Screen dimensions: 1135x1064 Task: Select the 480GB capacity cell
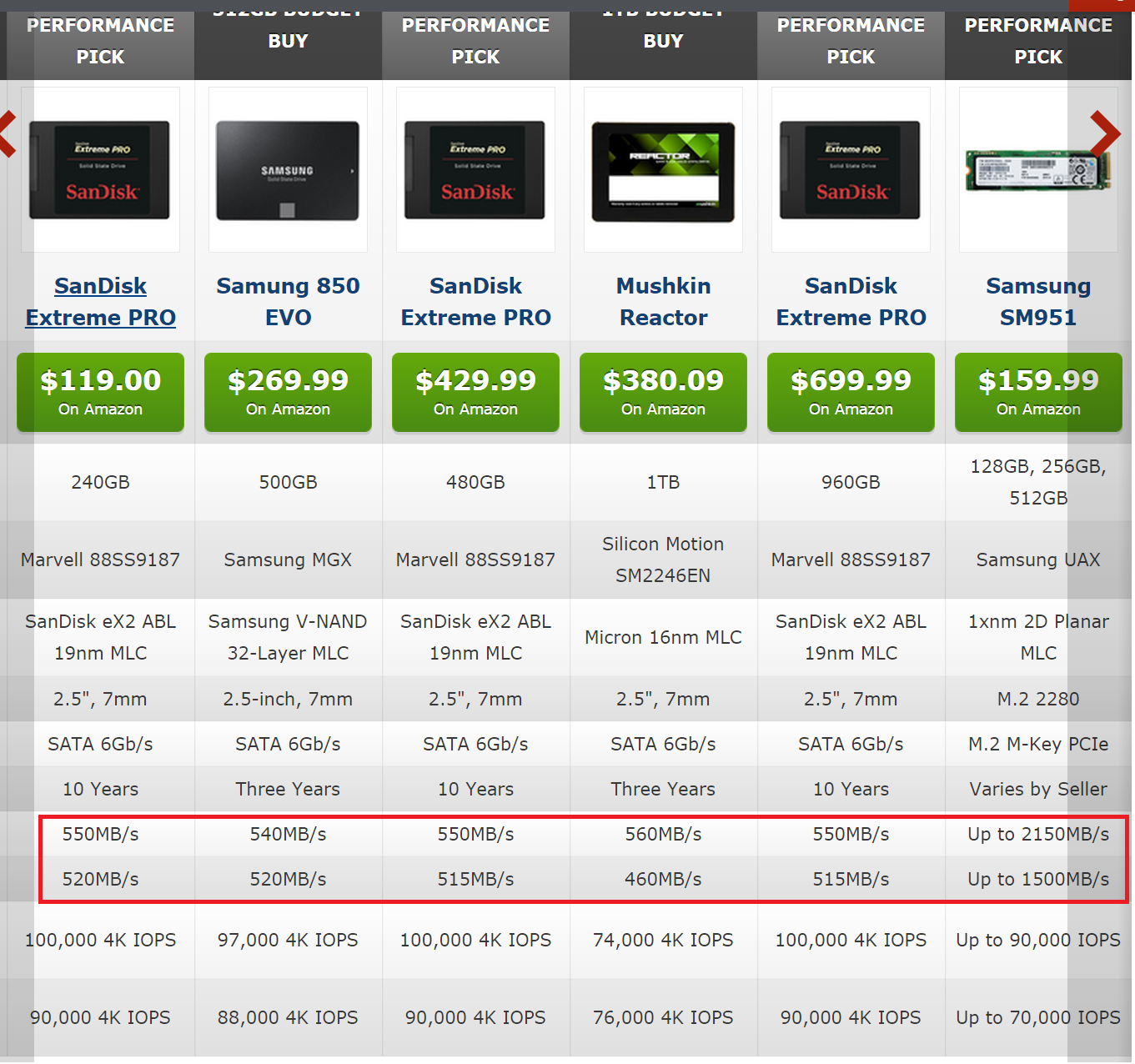click(x=475, y=482)
